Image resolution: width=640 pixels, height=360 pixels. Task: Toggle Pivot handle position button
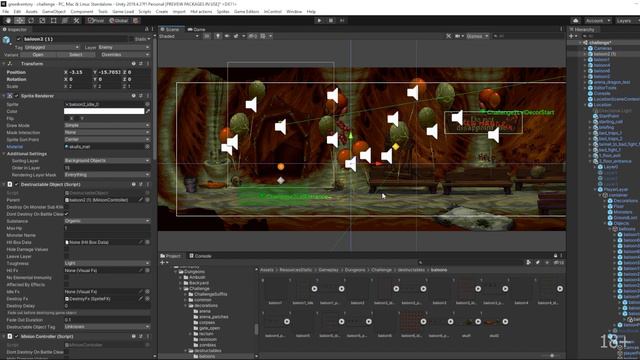pos(96,20)
